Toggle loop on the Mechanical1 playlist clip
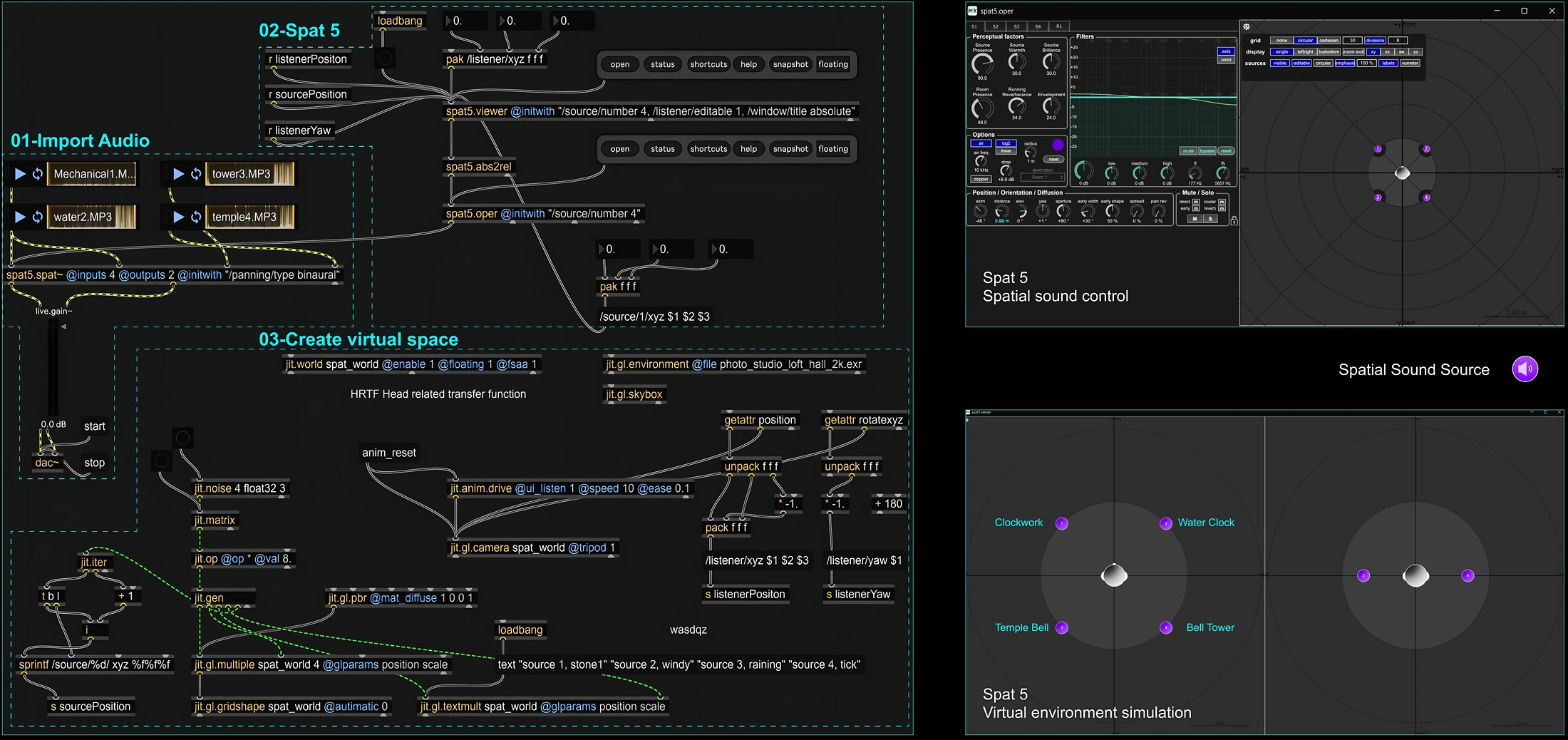 point(37,174)
